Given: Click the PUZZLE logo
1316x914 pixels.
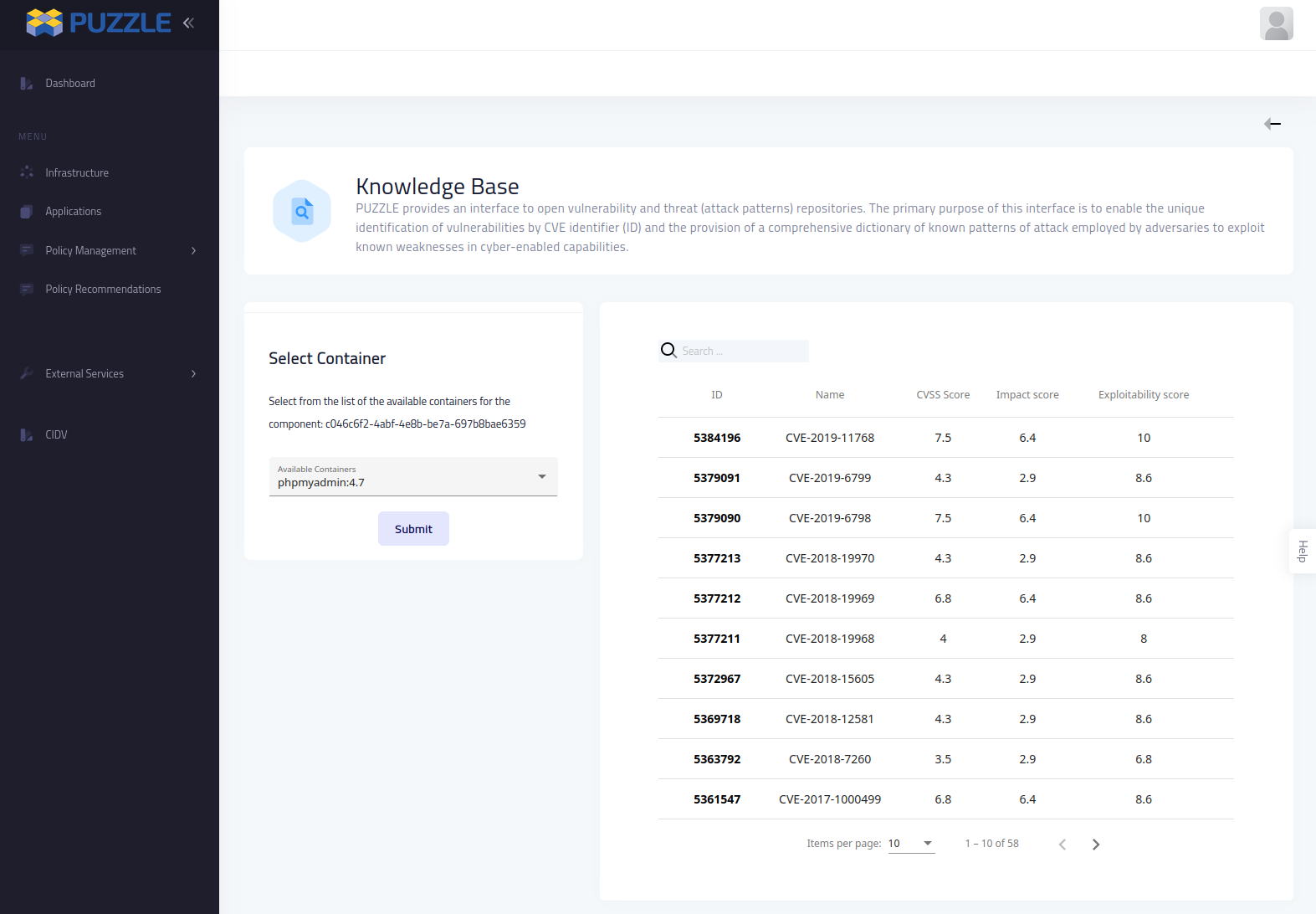Looking at the screenshot, I should pyautogui.click(x=99, y=23).
